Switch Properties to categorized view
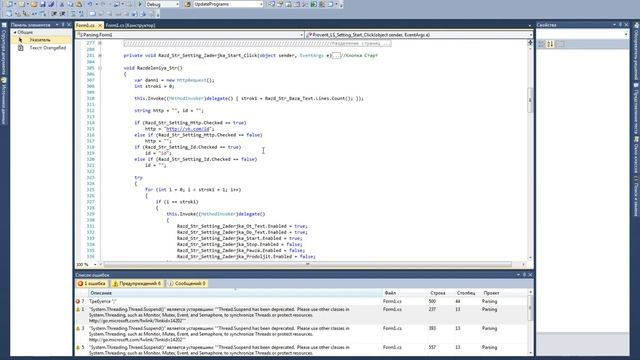Image resolution: width=640 pixels, height=360 pixels. [x=542, y=44]
